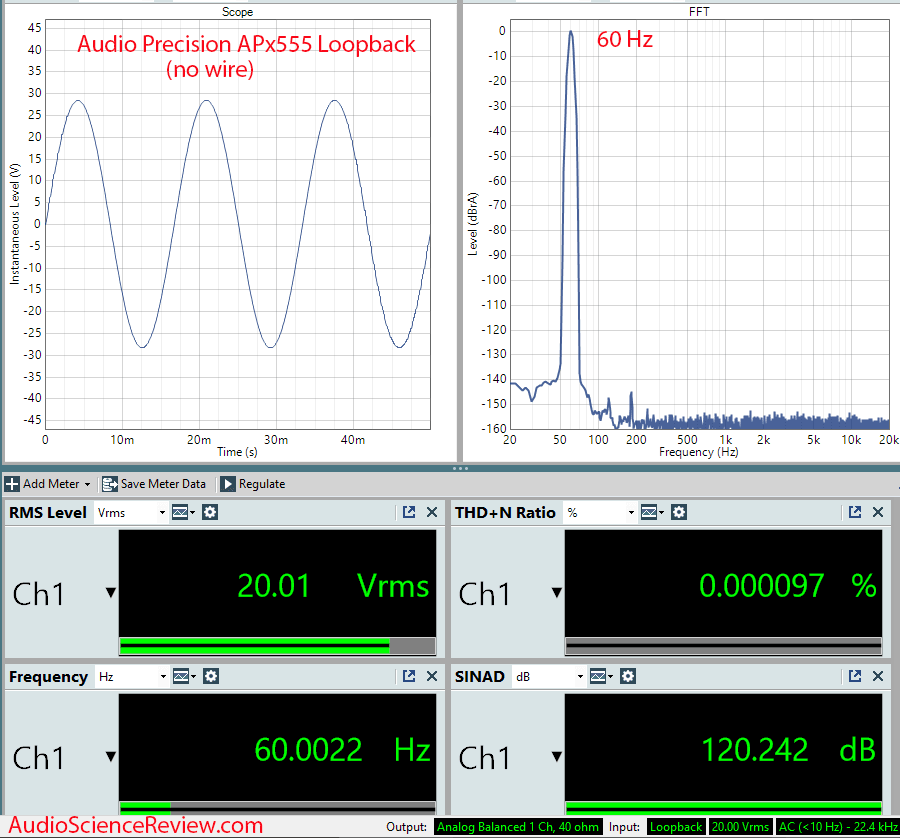900x838 pixels.
Task: Click the THD+N Ratio bargraph
Action: tap(723, 646)
